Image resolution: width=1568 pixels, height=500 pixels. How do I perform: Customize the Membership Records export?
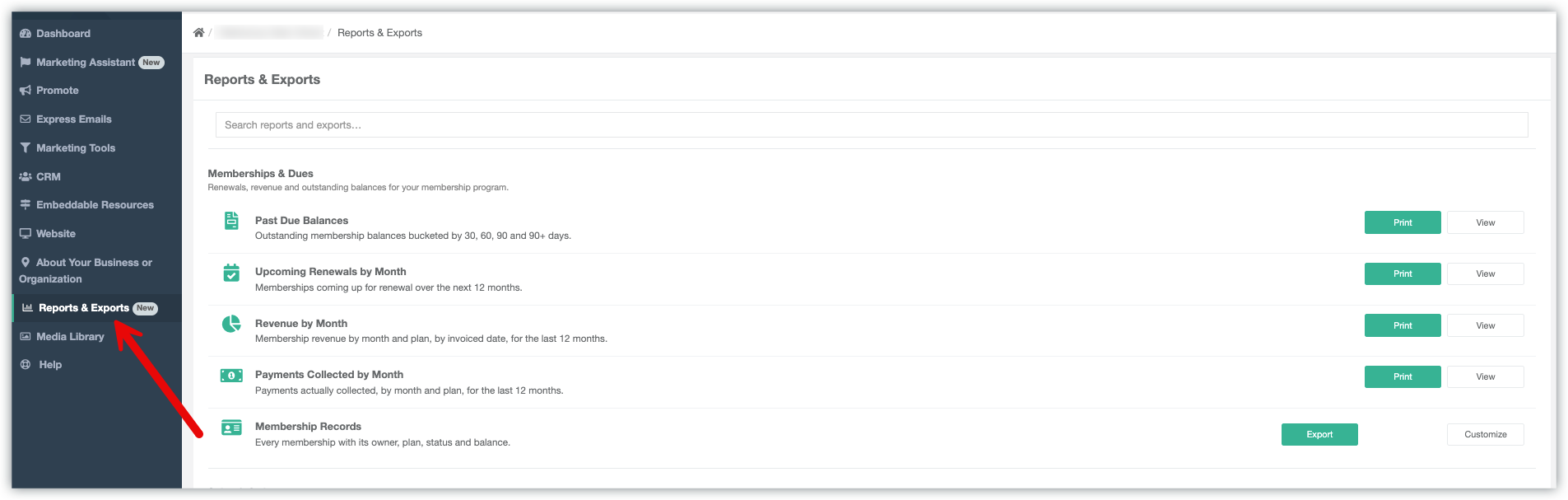coord(1485,434)
